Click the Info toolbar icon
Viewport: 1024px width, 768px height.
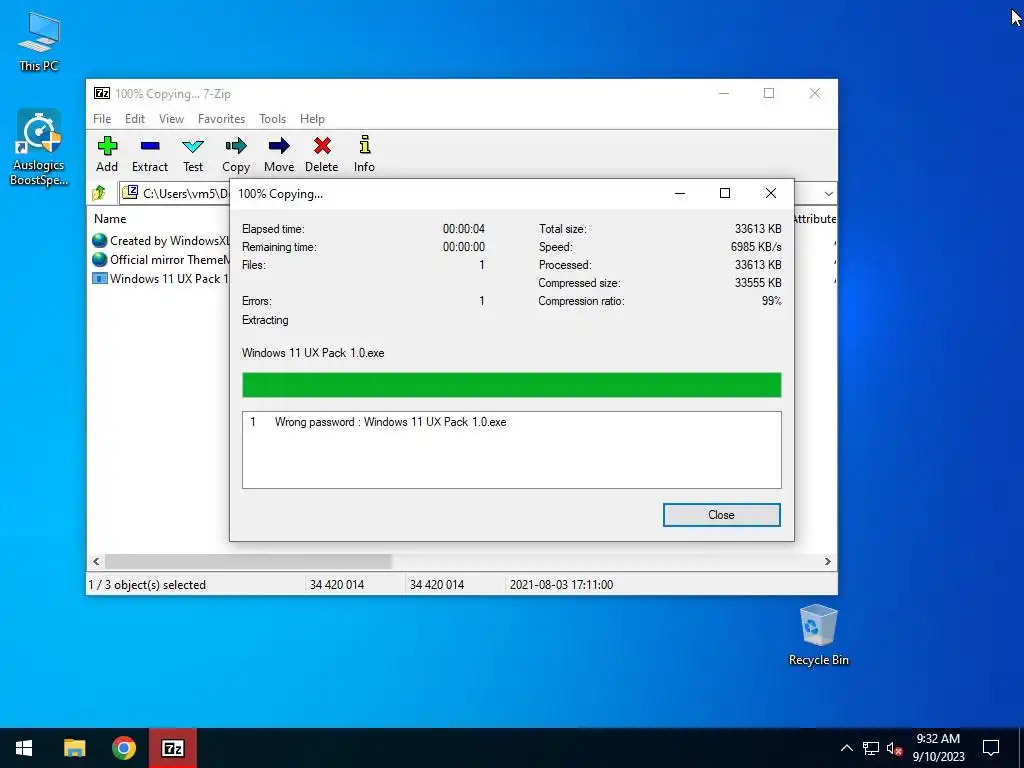click(x=364, y=154)
